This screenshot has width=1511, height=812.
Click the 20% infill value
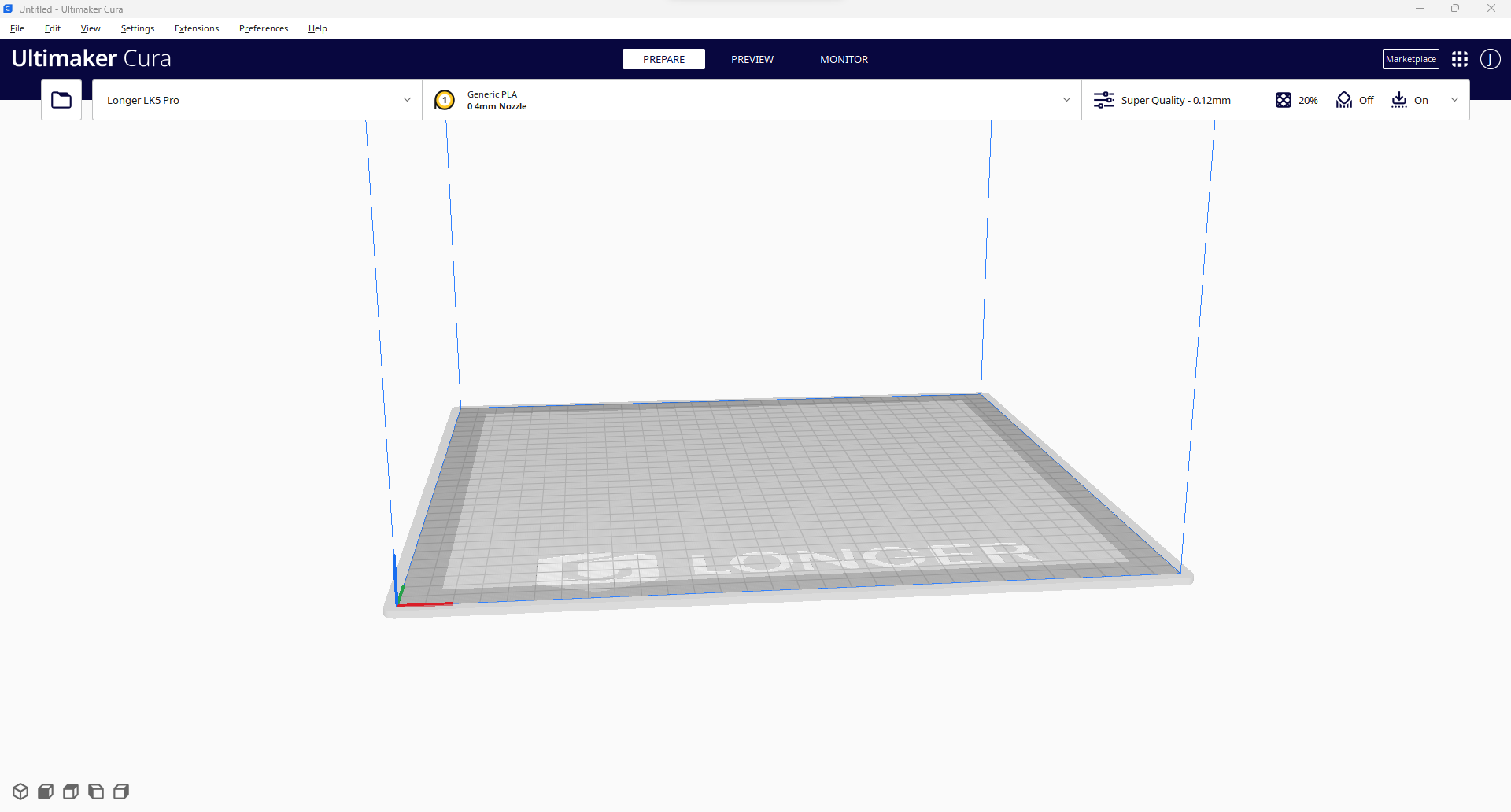(x=1308, y=100)
